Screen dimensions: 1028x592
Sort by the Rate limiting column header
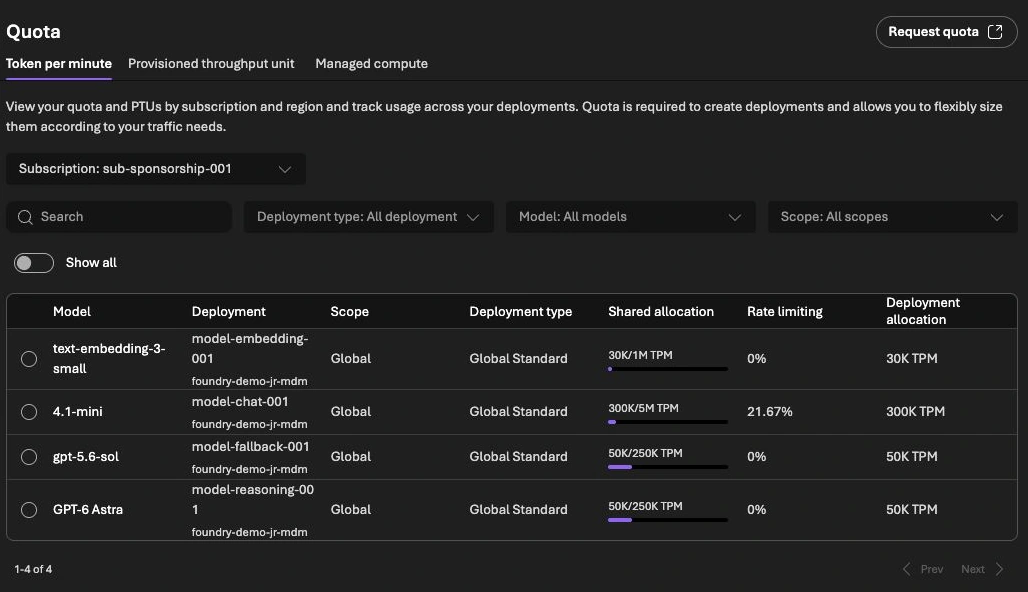click(x=785, y=311)
